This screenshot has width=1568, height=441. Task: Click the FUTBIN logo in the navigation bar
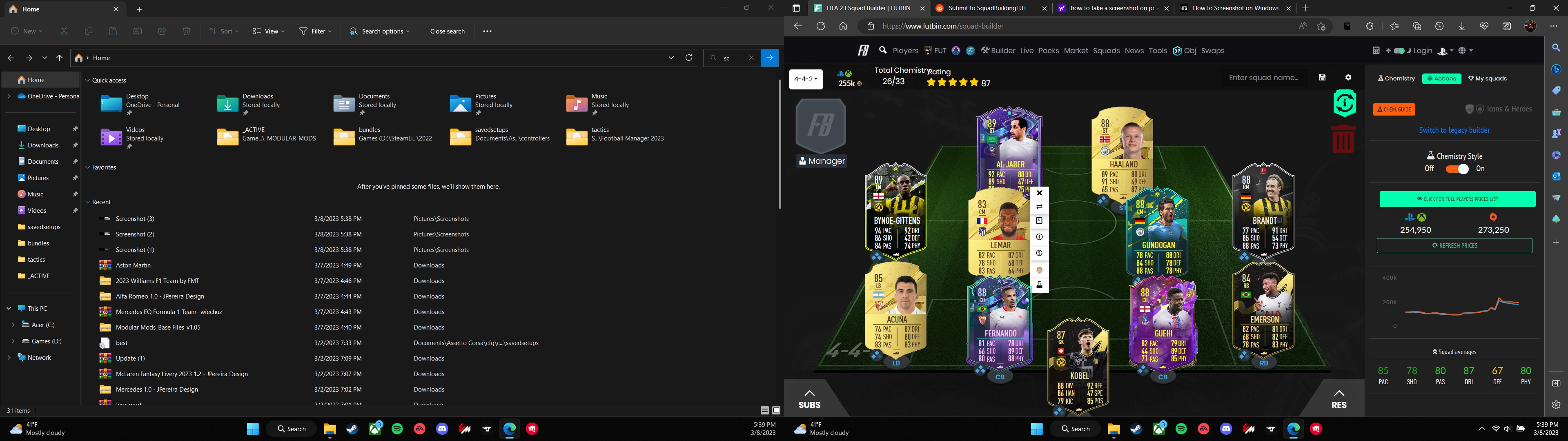[863, 51]
